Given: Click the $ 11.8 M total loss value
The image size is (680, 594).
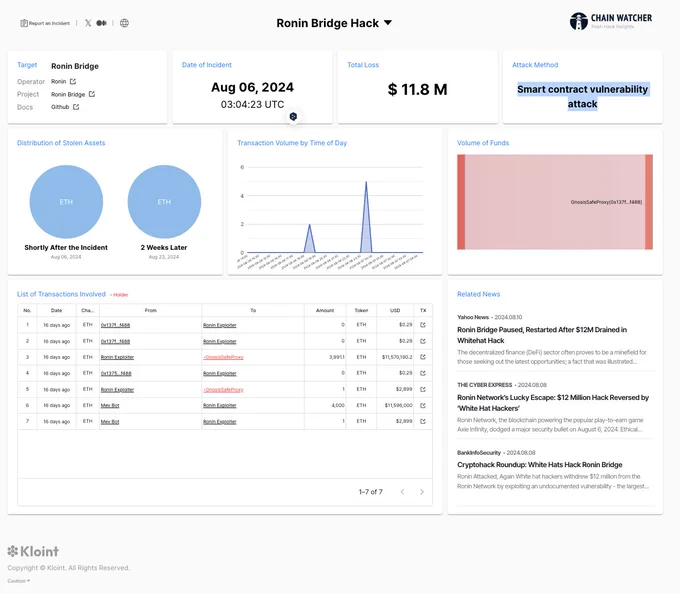Looking at the screenshot, I should [x=417, y=89].
